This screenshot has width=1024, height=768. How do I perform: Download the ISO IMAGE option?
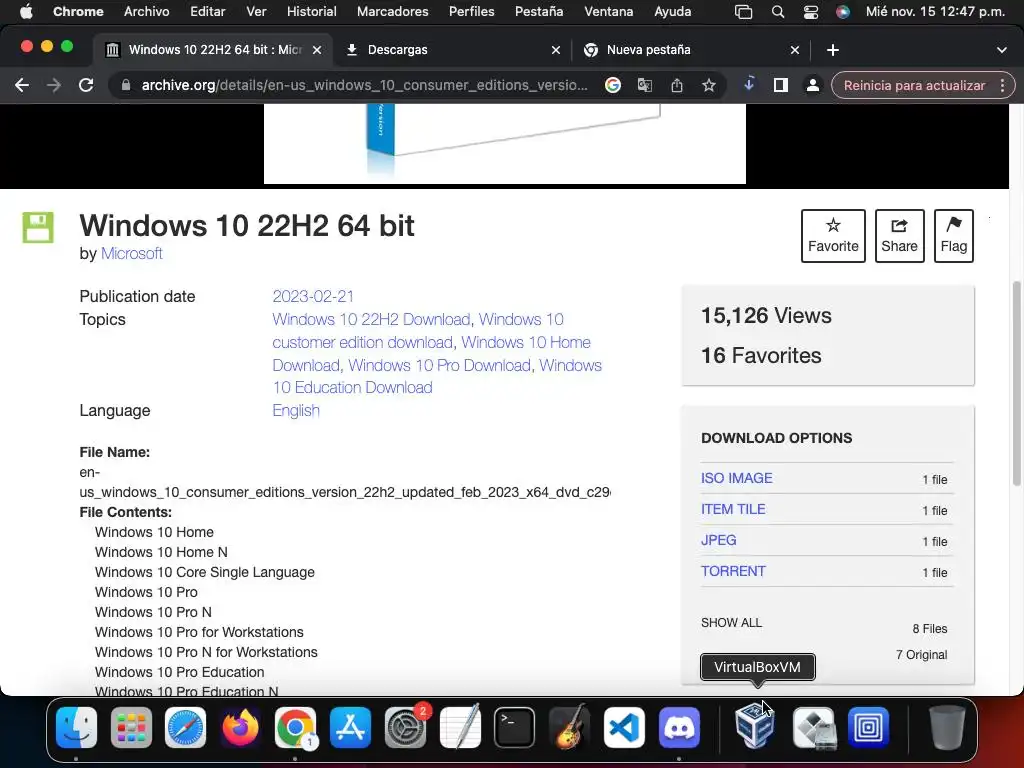point(737,478)
